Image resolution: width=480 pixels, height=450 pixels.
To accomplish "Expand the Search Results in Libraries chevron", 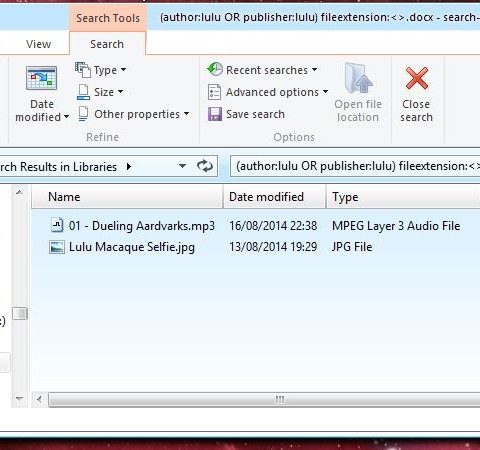I will [x=129, y=166].
